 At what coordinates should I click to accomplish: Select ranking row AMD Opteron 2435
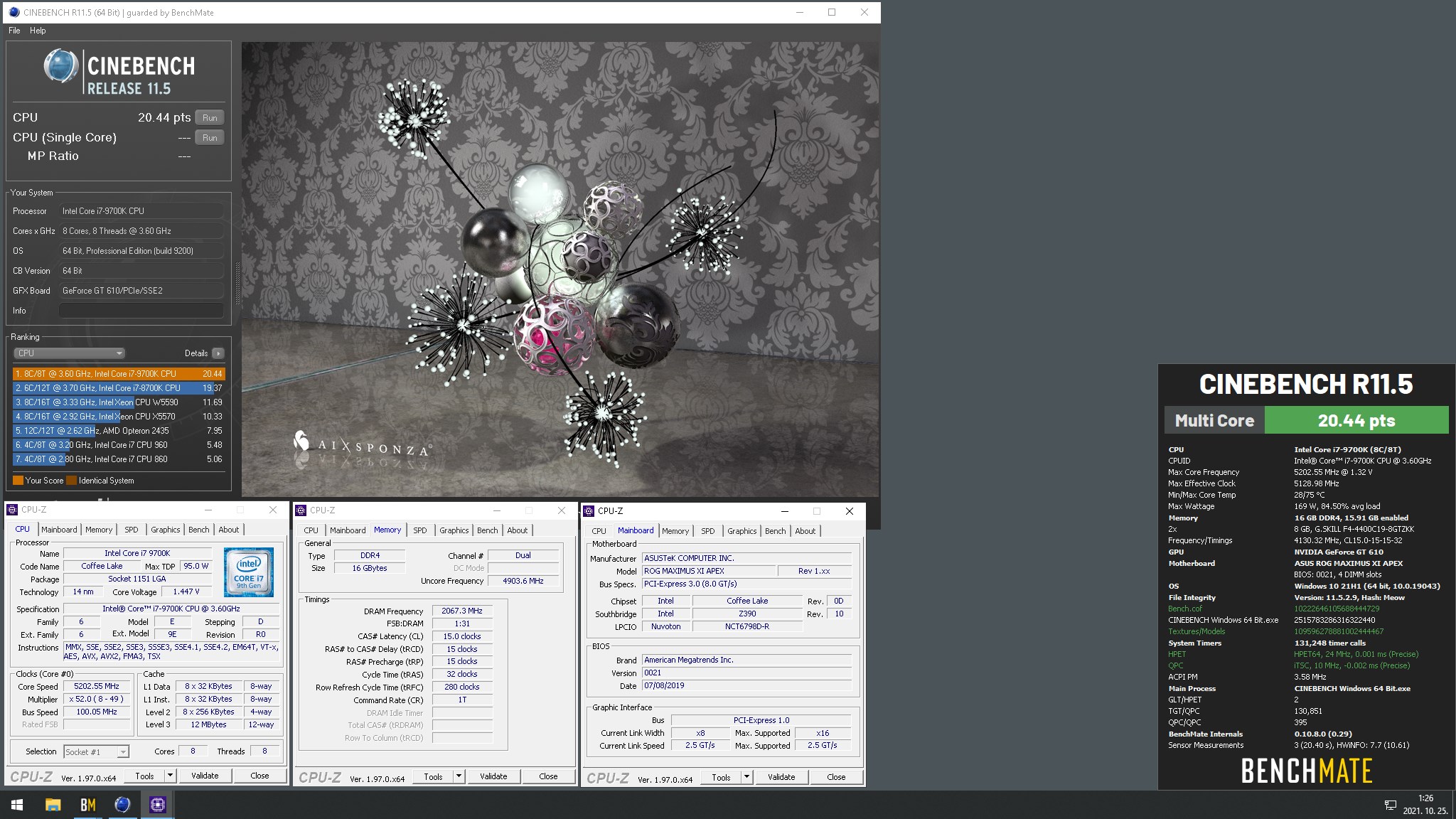tap(119, 431)
